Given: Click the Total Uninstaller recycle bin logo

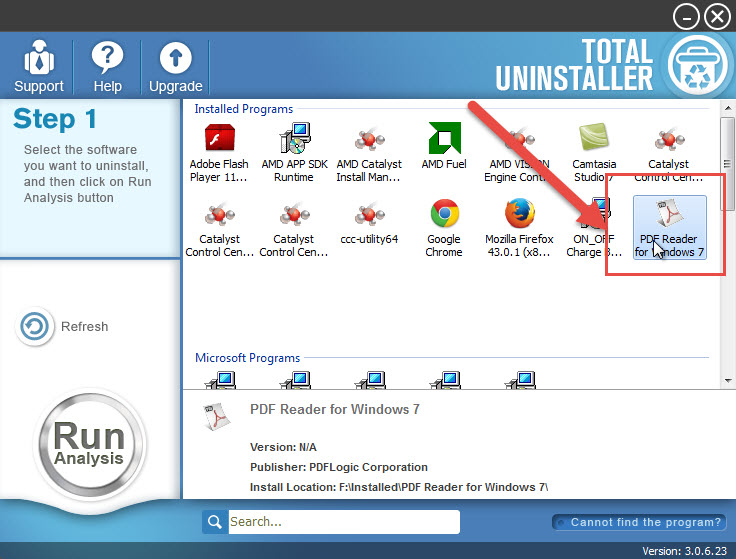Looking at the screenshot, I should click(697, 65).
